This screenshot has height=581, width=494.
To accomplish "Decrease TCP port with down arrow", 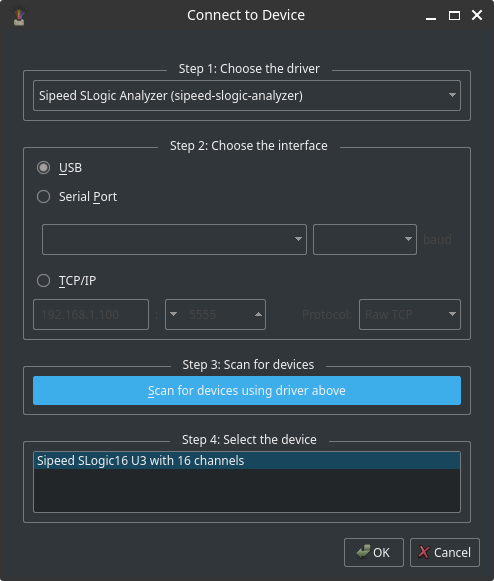I will 173,315.
